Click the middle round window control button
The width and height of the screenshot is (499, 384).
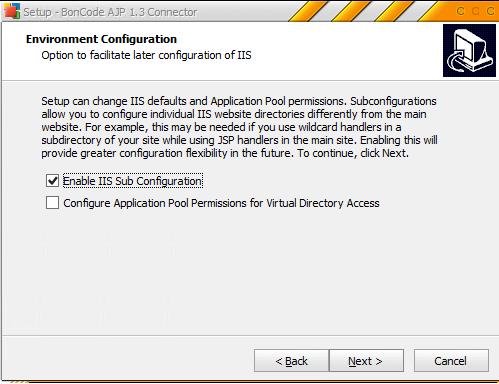476,11
